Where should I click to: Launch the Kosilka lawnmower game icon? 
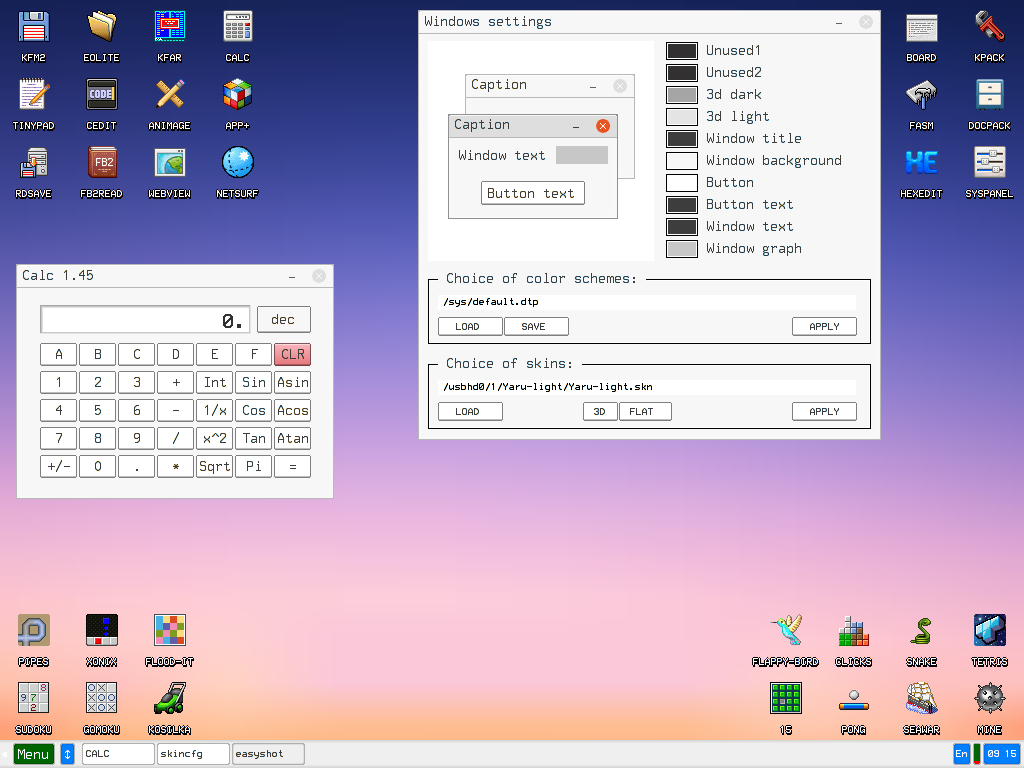click(x=169, y=700)
